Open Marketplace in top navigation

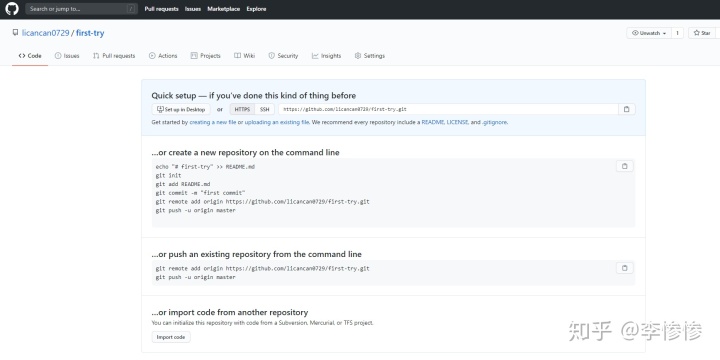pos(224,9)
